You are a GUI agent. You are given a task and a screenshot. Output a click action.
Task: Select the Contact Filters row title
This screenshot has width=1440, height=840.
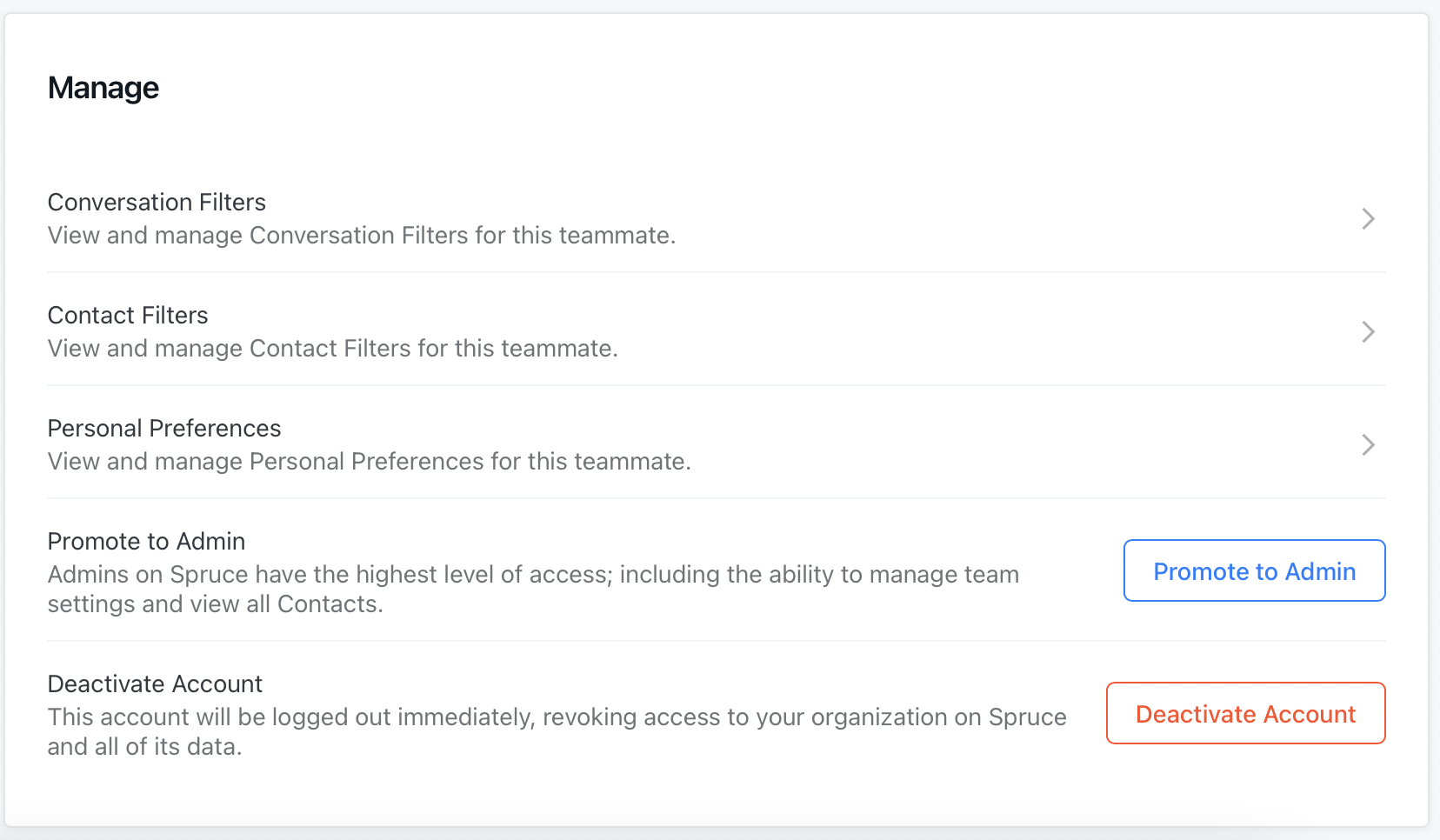(x=128, y=315)
